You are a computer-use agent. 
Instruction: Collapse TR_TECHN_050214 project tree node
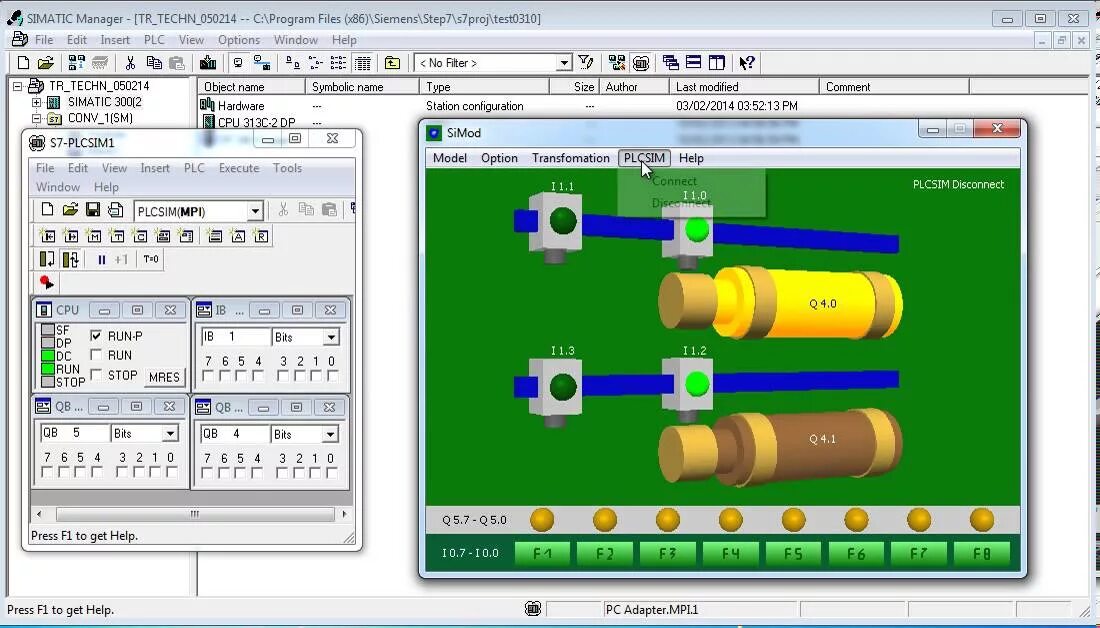[x=18, y=86]
